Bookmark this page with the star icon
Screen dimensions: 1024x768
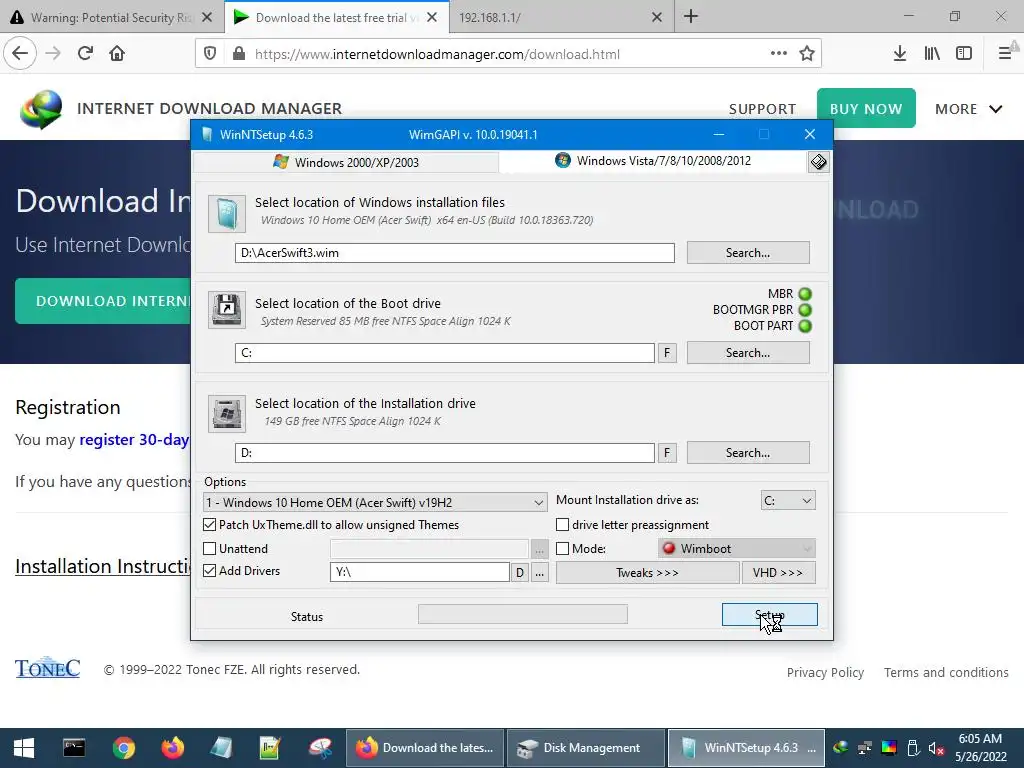tap(807, 54)
